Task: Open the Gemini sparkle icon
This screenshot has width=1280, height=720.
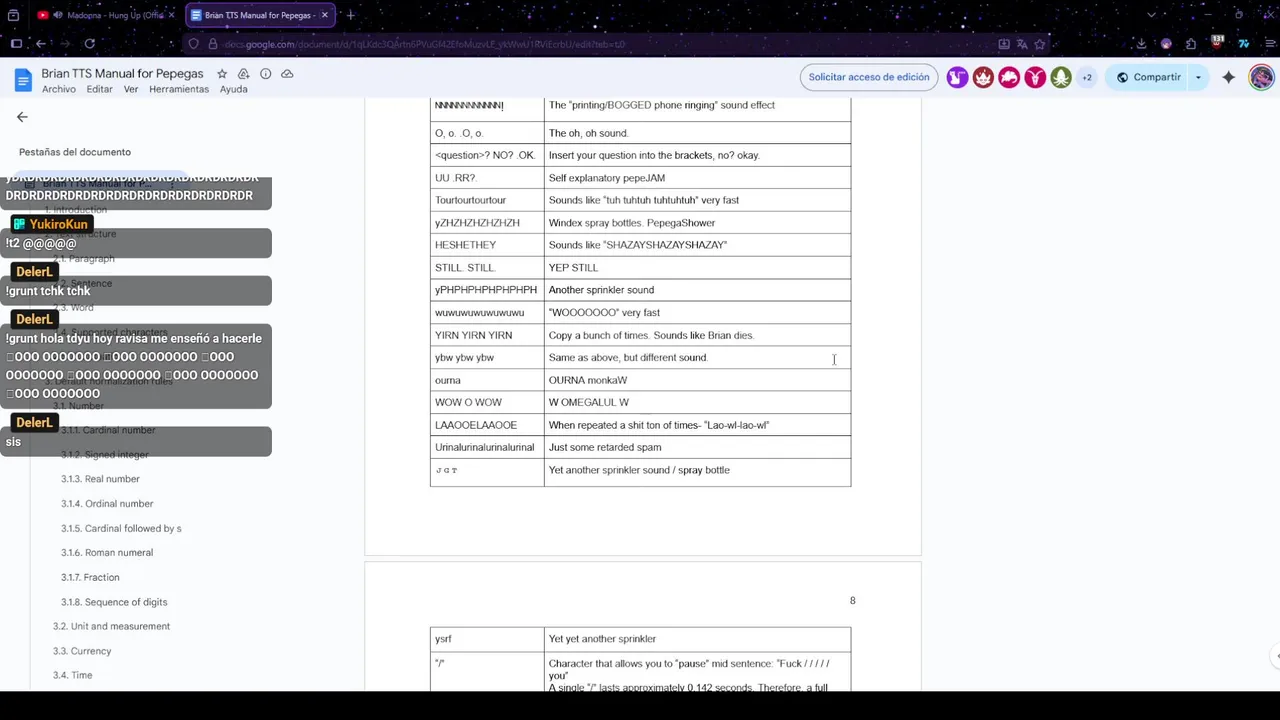Action: [1229, 77]
